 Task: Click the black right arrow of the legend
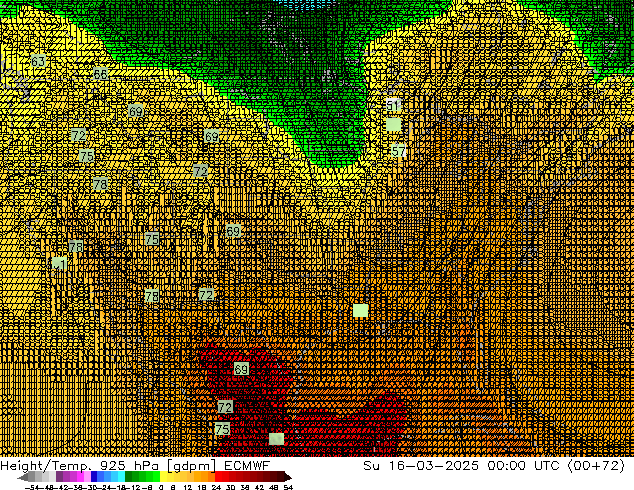click(x=288, y=477)
